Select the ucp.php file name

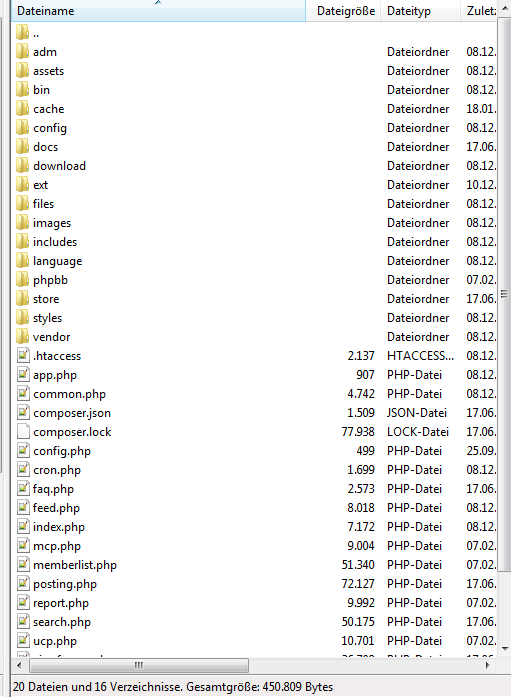point(55,641)
